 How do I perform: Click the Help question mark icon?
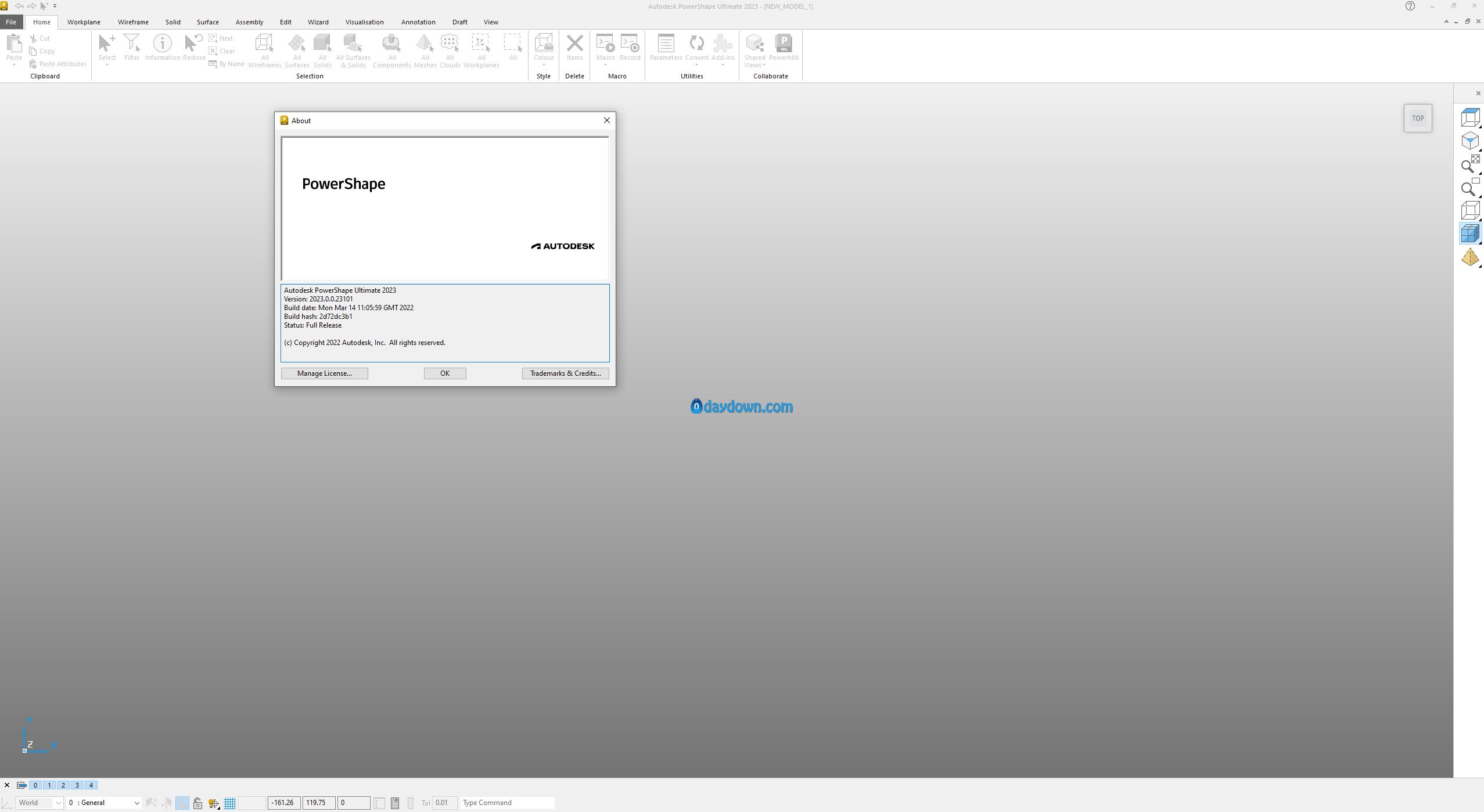[x=1410, y=6]
